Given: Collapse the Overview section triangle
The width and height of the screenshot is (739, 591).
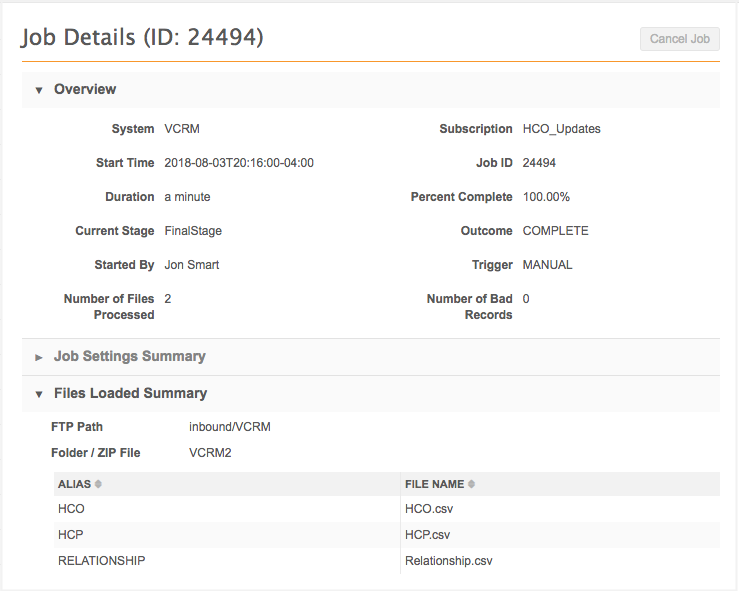Looking at the screenshot, I should (x=39, y=90).
